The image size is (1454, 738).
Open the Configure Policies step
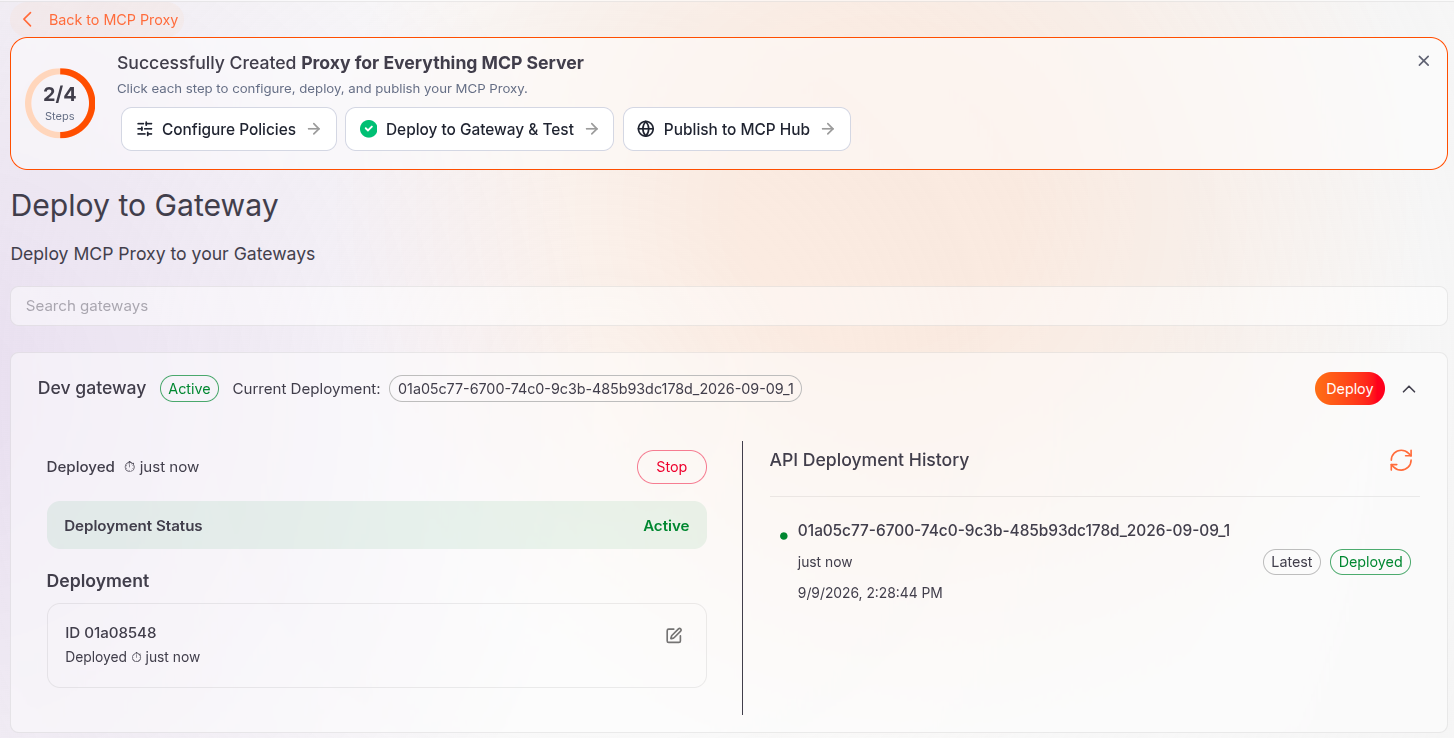(x=229, y=129)
